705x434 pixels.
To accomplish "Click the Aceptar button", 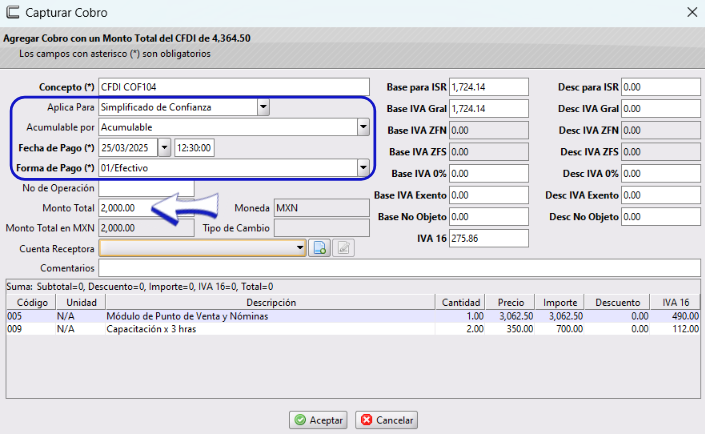I will (318, 420).
